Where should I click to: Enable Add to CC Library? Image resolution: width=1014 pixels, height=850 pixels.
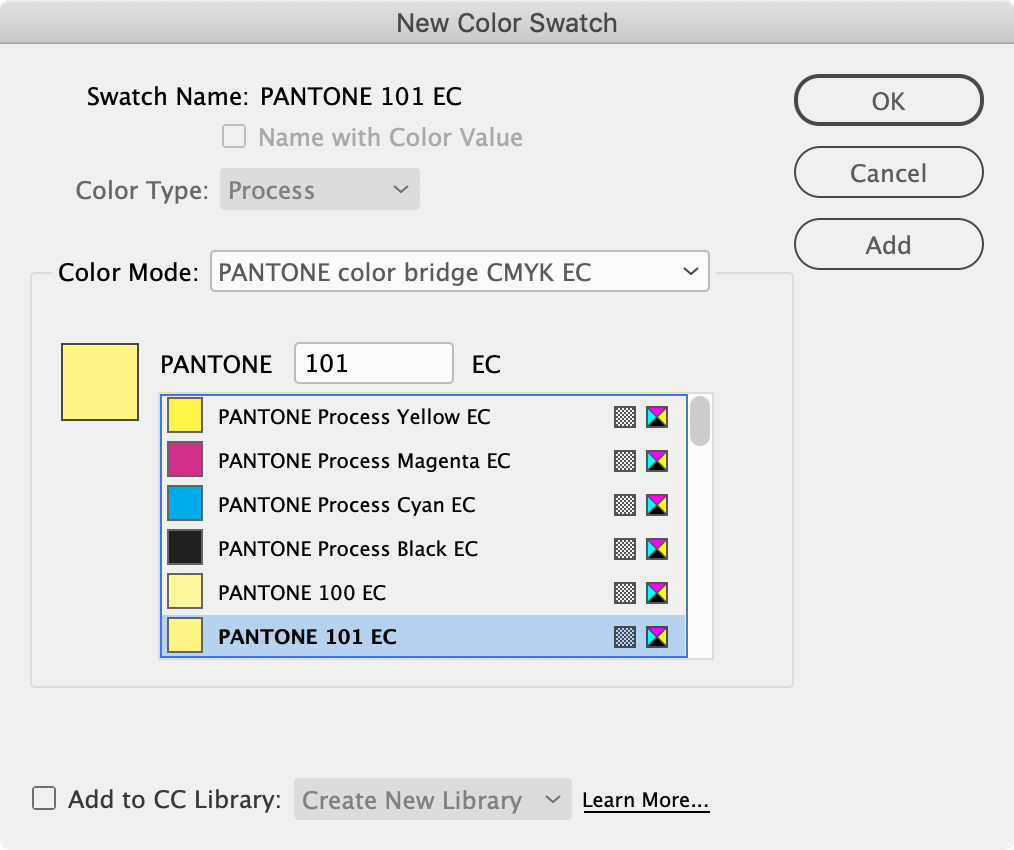43,798
